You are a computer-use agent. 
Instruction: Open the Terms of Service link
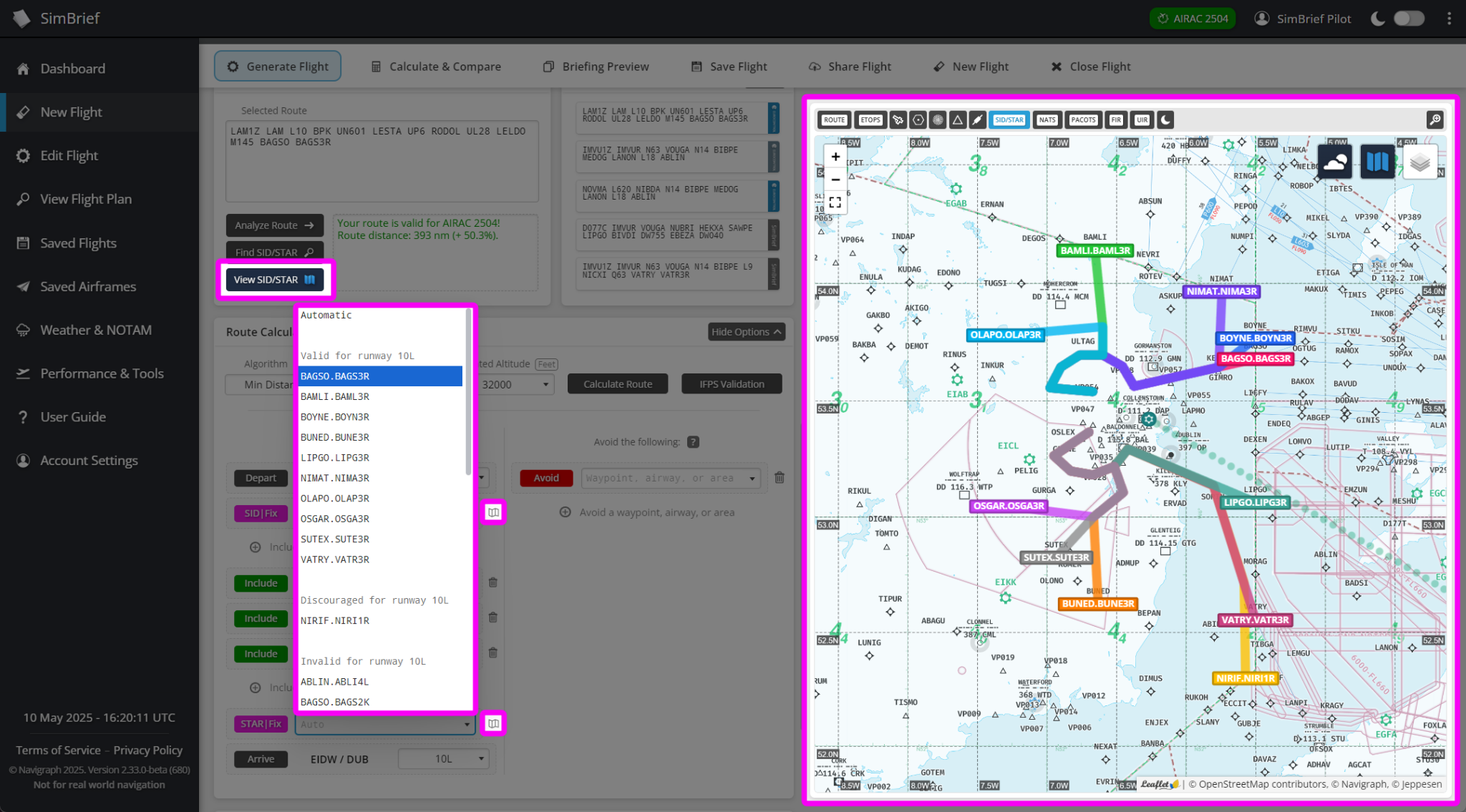tap(57, 750)
